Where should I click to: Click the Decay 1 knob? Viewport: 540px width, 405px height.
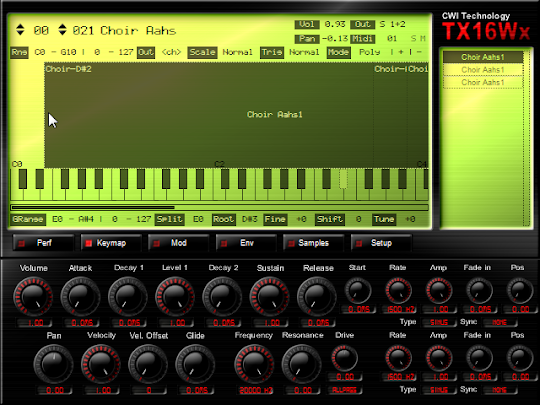[x=128, y=297]
